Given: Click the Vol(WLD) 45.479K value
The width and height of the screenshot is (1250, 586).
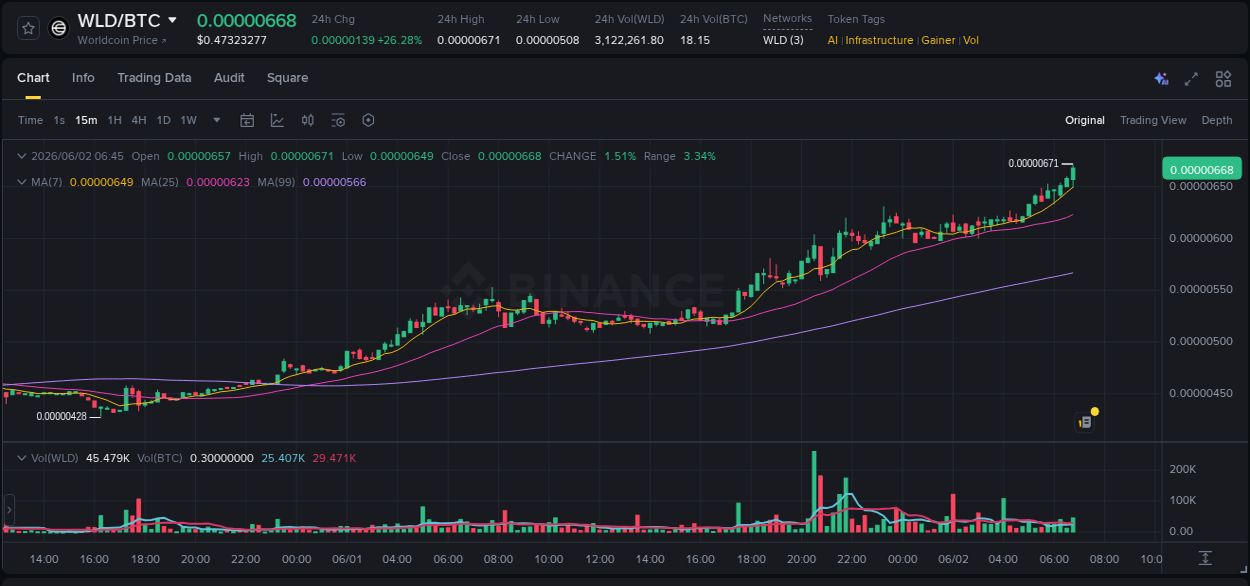Looking at the screenshot, I should [x=108, y=458].
